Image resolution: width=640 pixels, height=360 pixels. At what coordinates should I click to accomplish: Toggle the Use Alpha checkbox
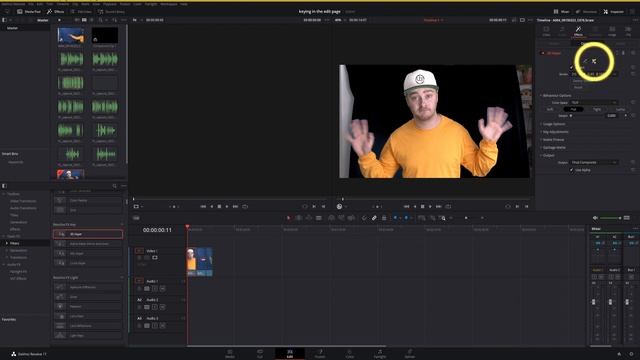(572, 170)
